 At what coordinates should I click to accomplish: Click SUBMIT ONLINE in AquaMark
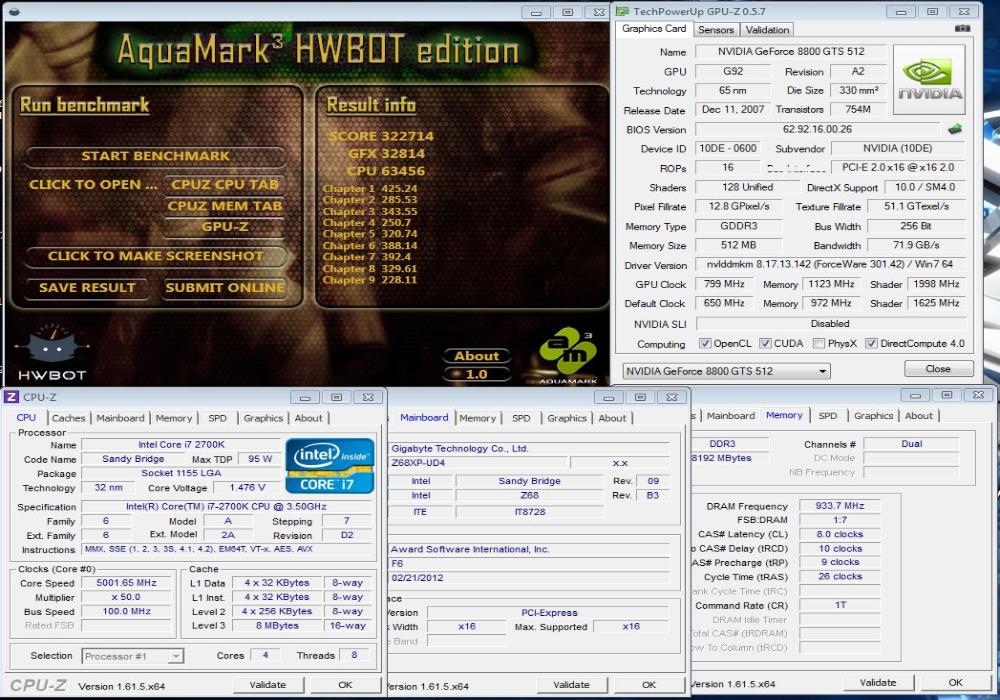pyautogui.click(x=224, y=288)
